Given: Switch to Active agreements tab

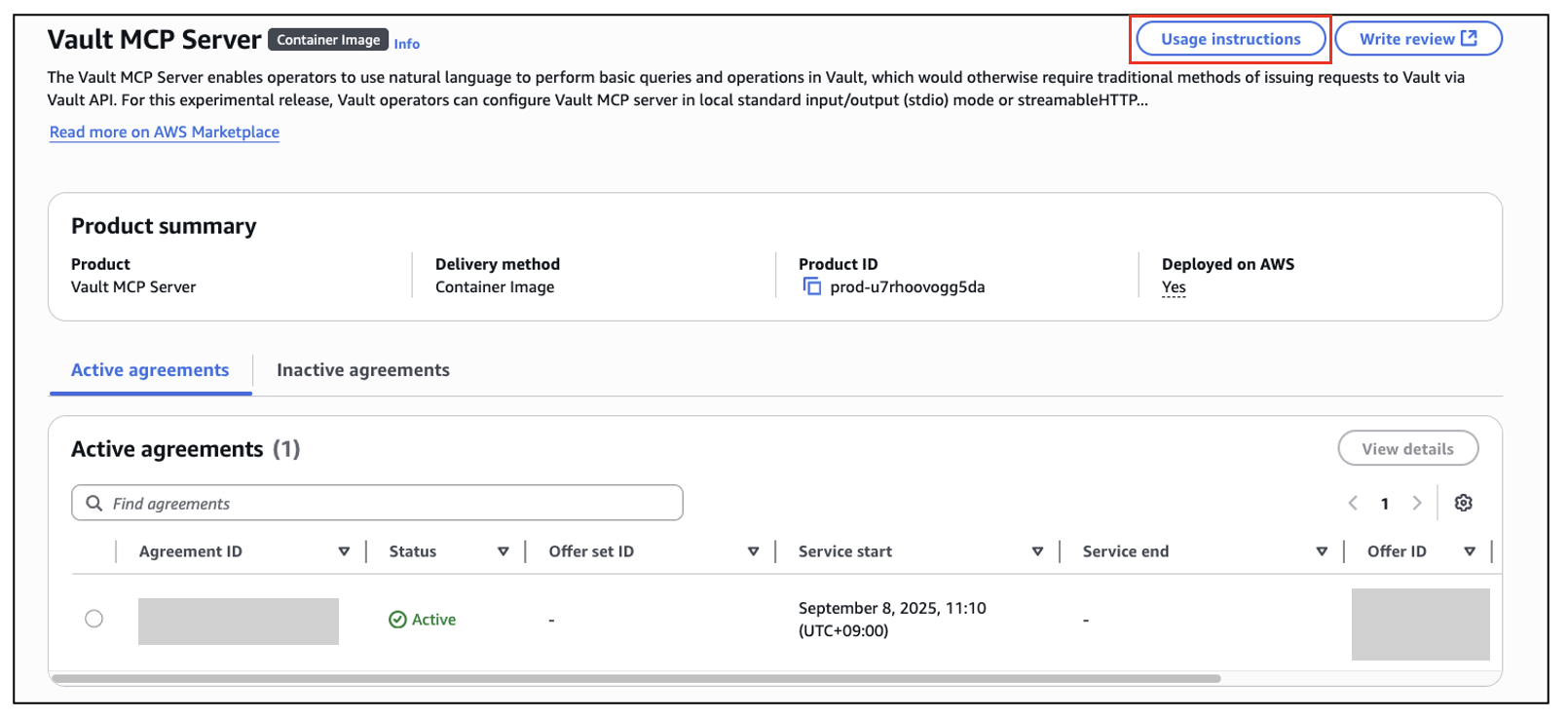Looking at the screenshot, I should pyautogui.click(x=150, y=370).
